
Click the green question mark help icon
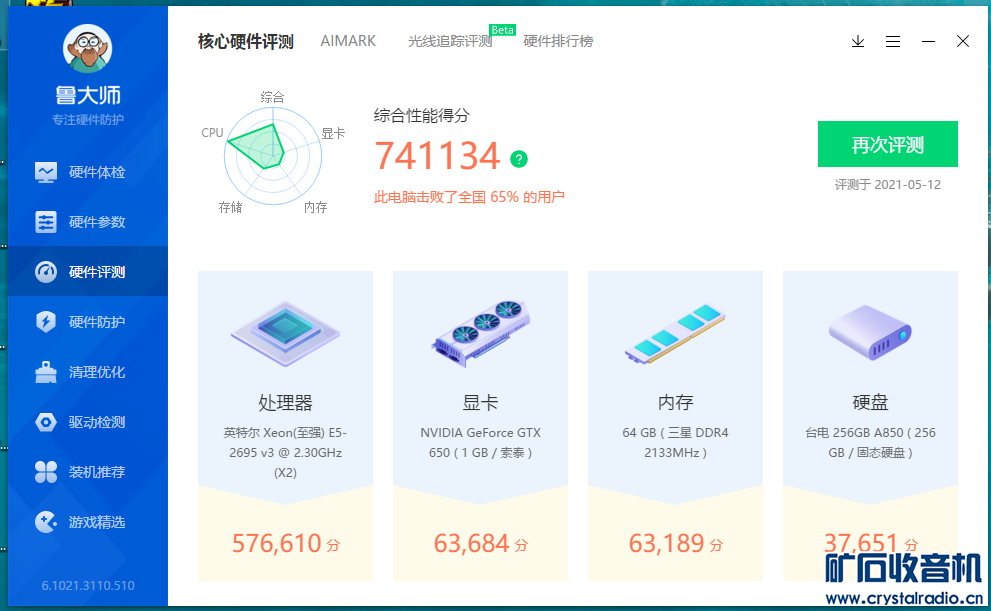pyautogui.click(x=519, y=159)
